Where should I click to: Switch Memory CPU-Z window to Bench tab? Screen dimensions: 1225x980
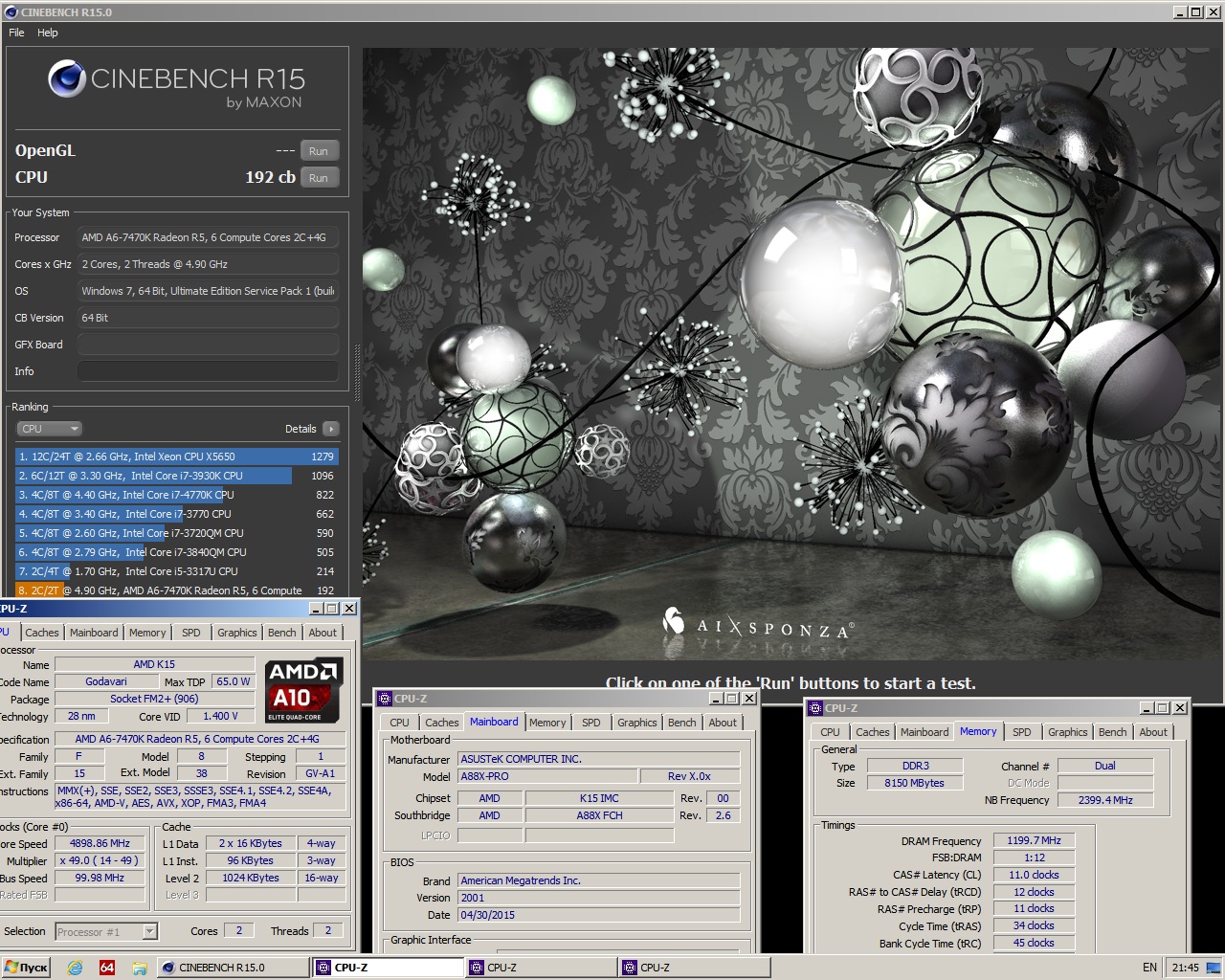point(1113,732)
